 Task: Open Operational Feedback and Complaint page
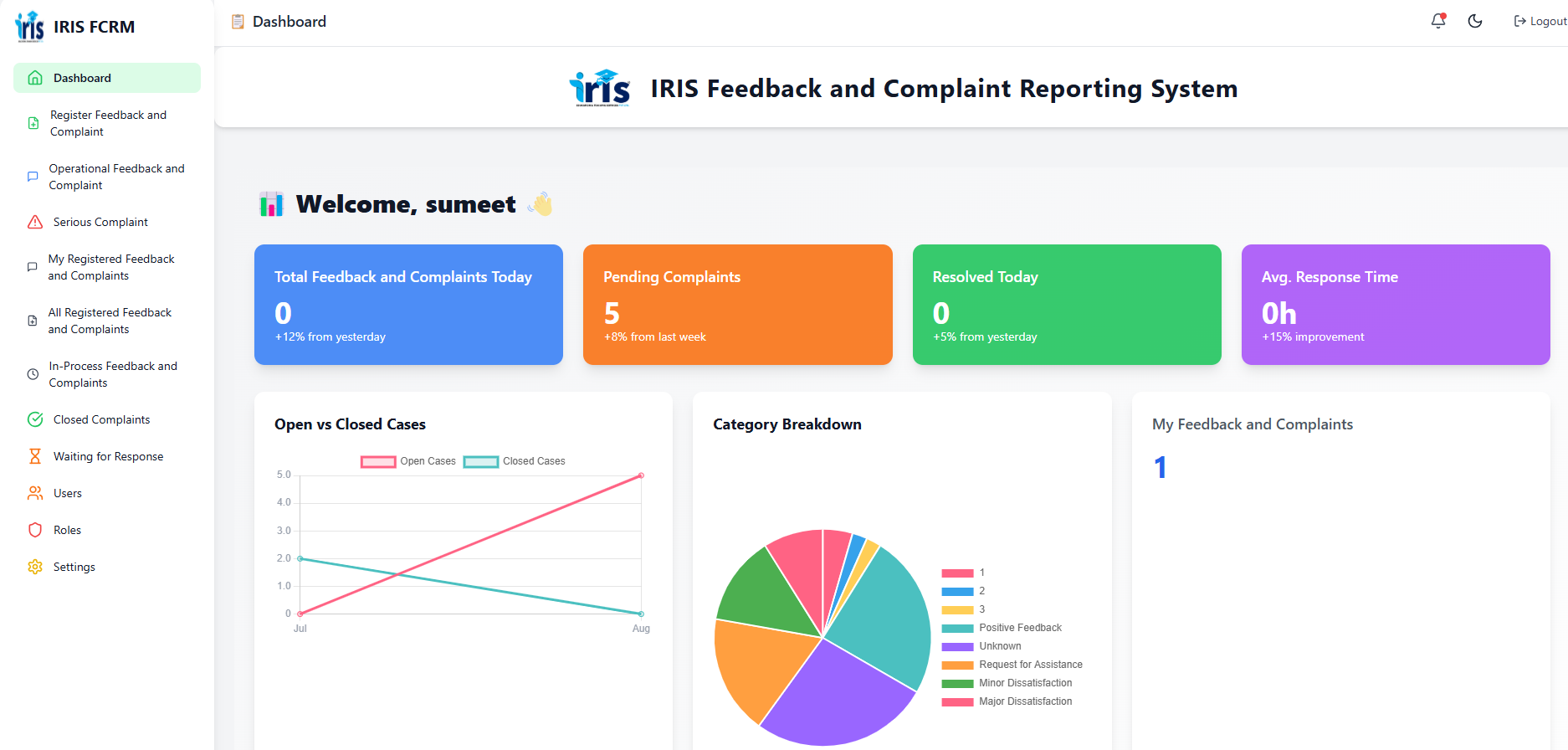coord(115,177)
